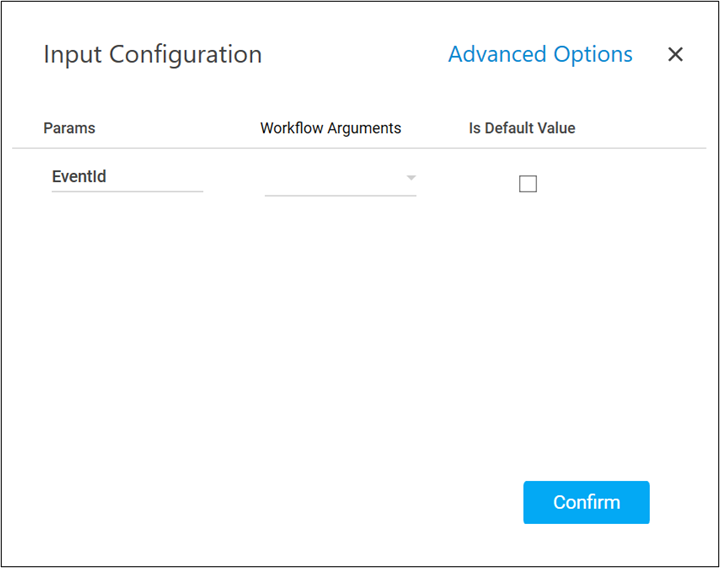720x568 pixels.
Task: Expand the Workflow Arguments dropdown arrow
Action: point(410,179)
